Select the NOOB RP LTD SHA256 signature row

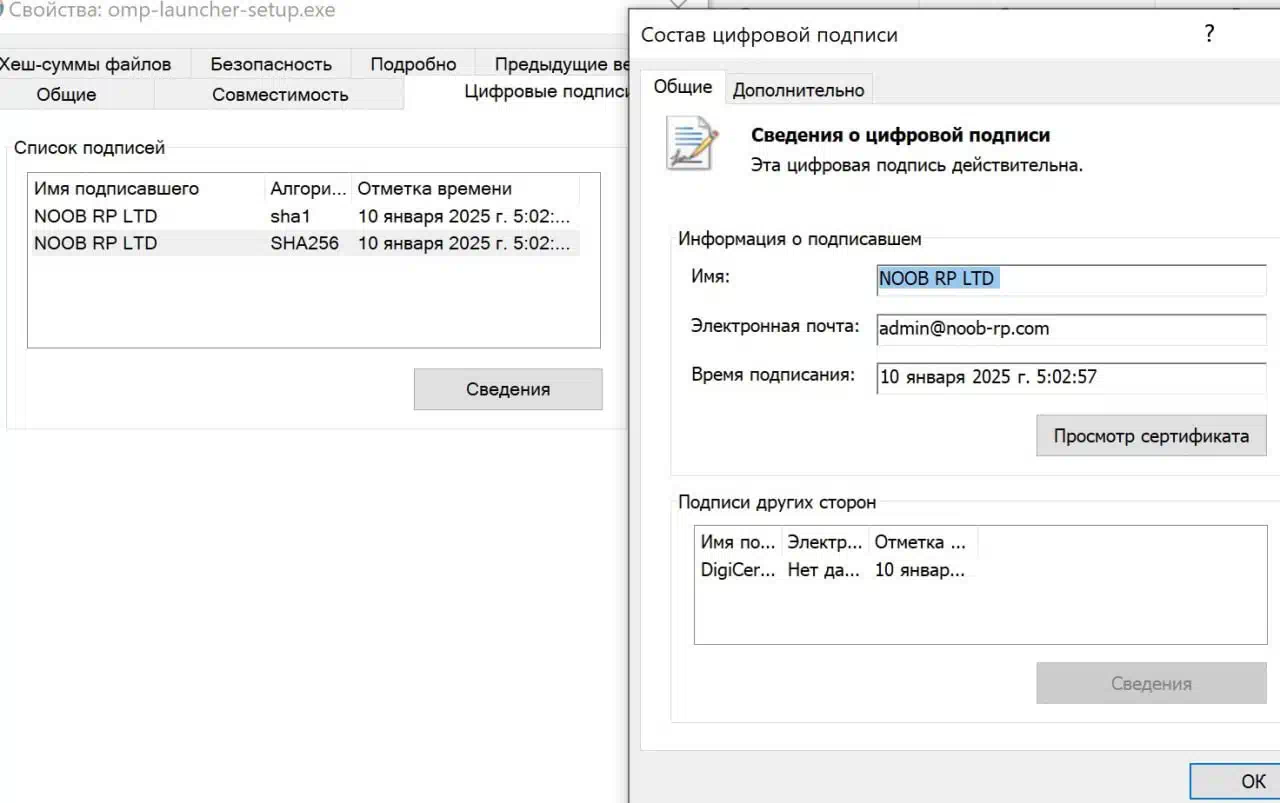tap(305, 243)
